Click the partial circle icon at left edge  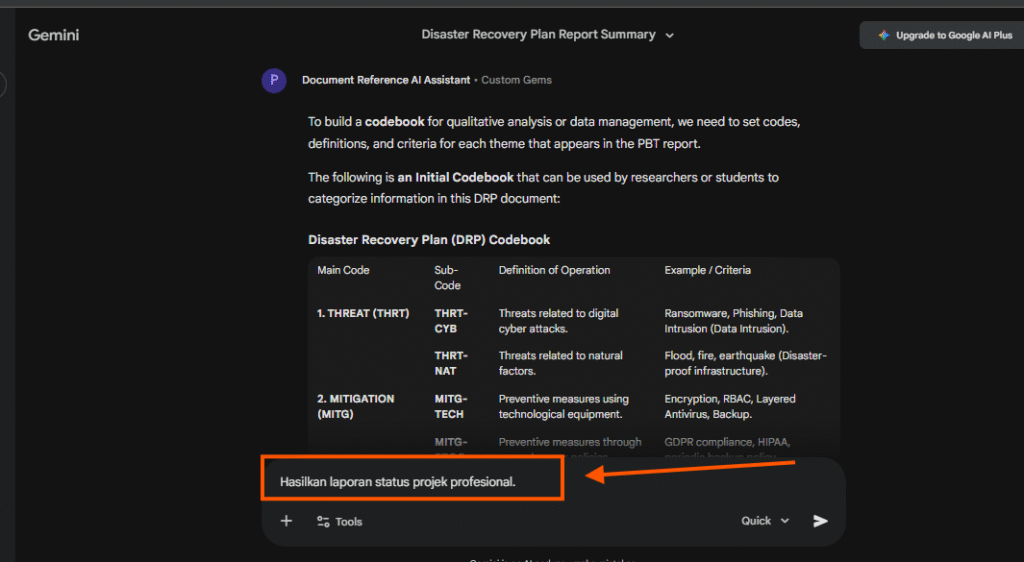3,84
